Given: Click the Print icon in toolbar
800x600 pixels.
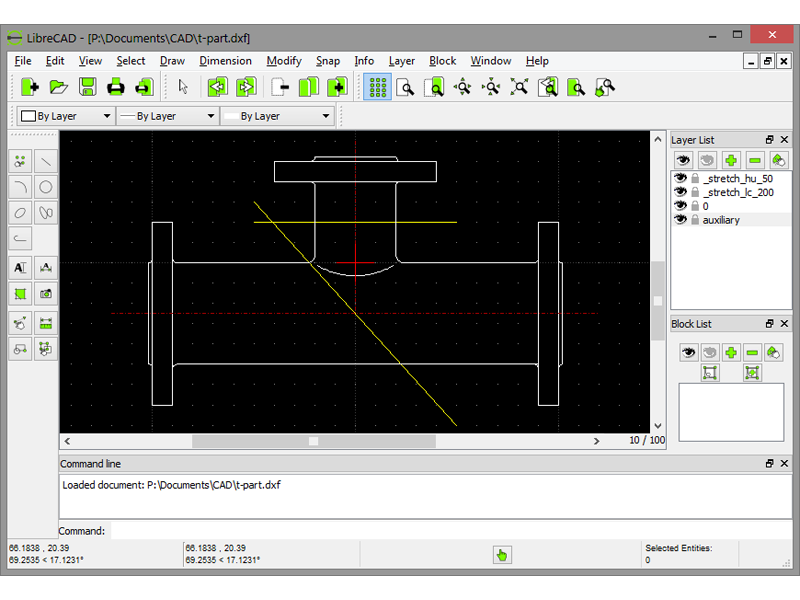Looking at the screenshot, I should (116, 87).
